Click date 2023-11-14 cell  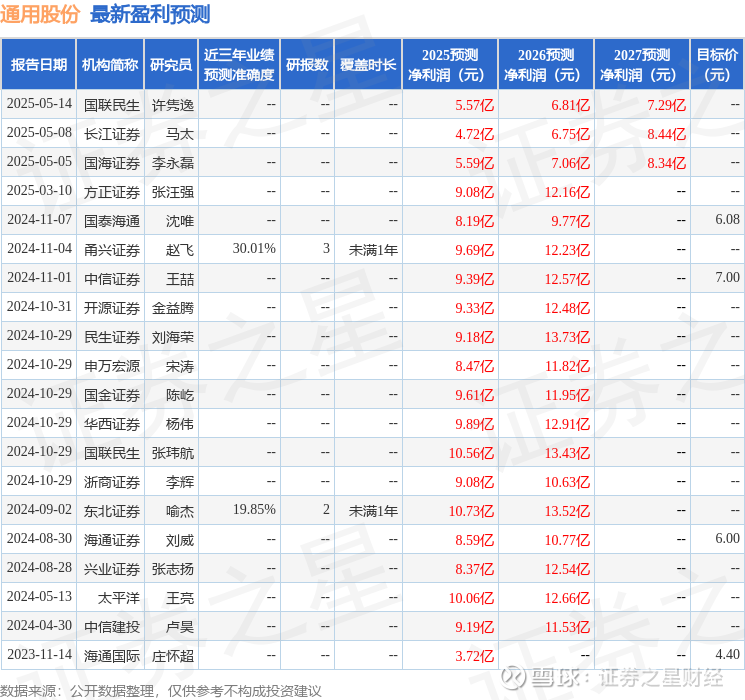point(39,654)
